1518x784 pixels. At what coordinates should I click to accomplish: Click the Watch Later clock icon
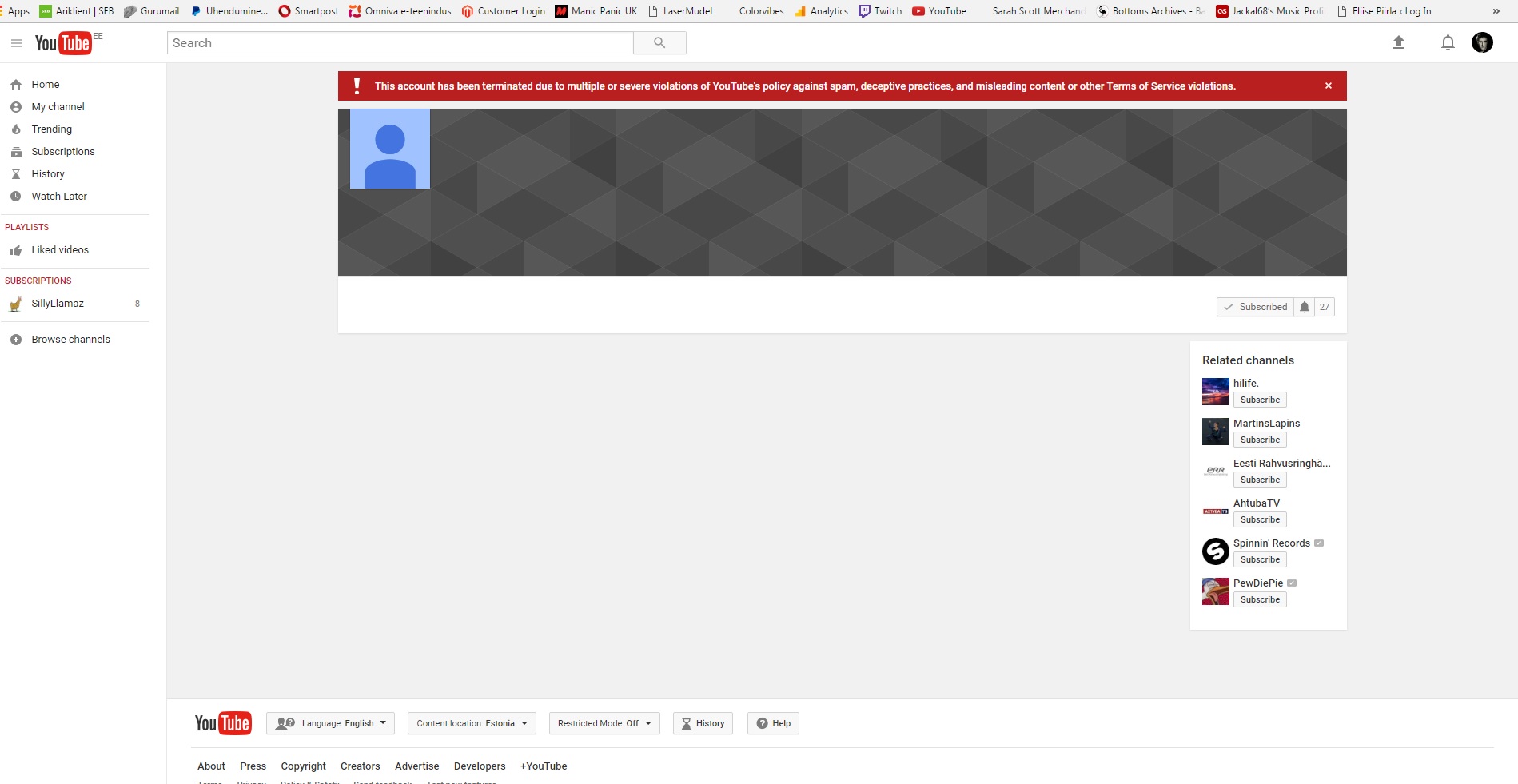click(16, 197)
